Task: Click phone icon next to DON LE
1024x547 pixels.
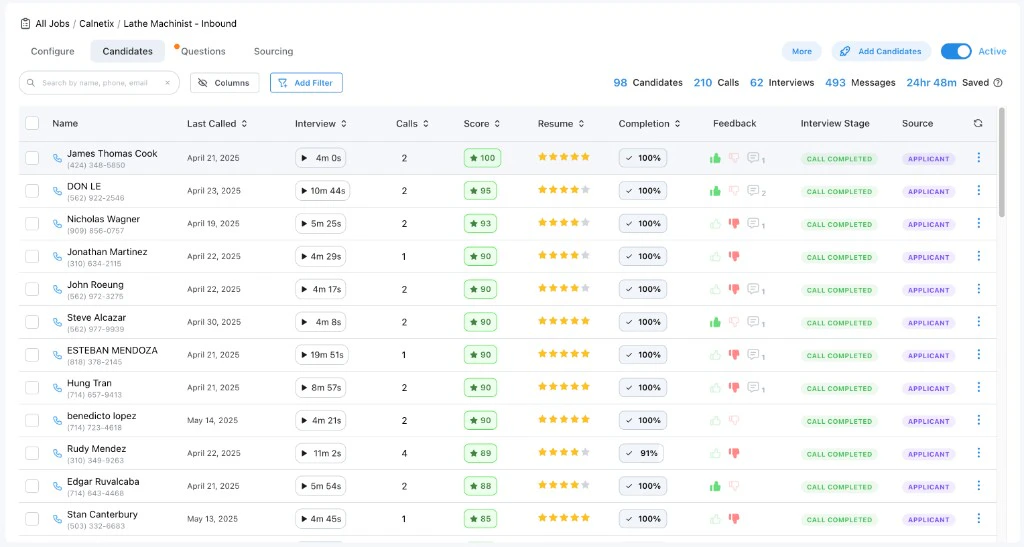Action: 57,191
